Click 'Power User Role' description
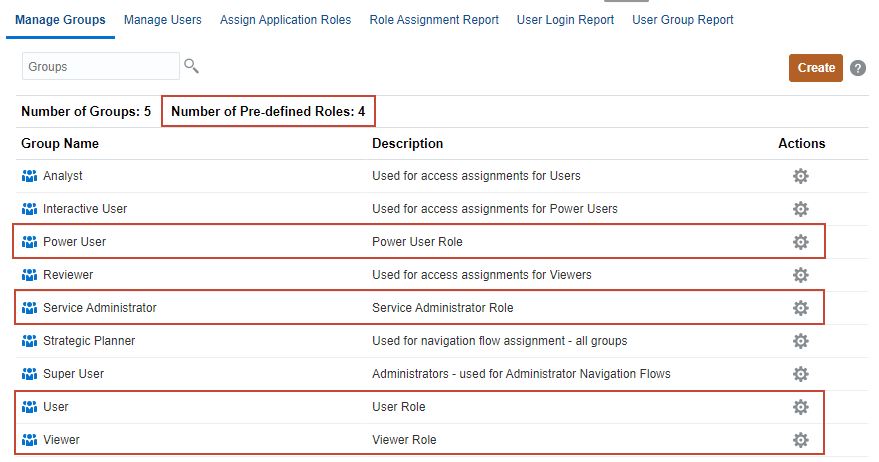The image size is (879, 462). point(417,242)
